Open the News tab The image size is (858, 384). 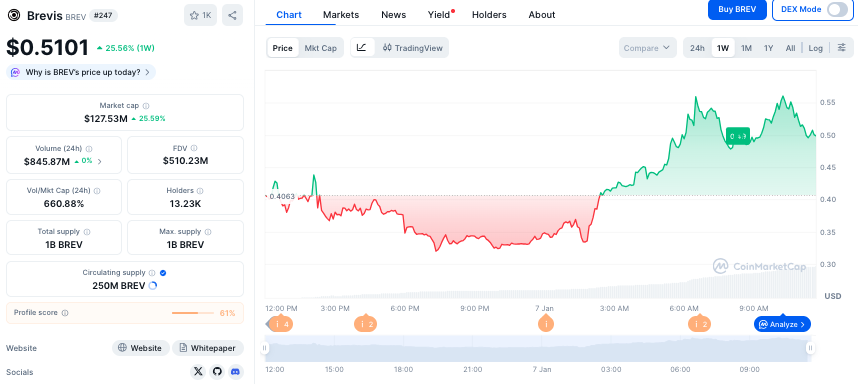coord(393,15)
